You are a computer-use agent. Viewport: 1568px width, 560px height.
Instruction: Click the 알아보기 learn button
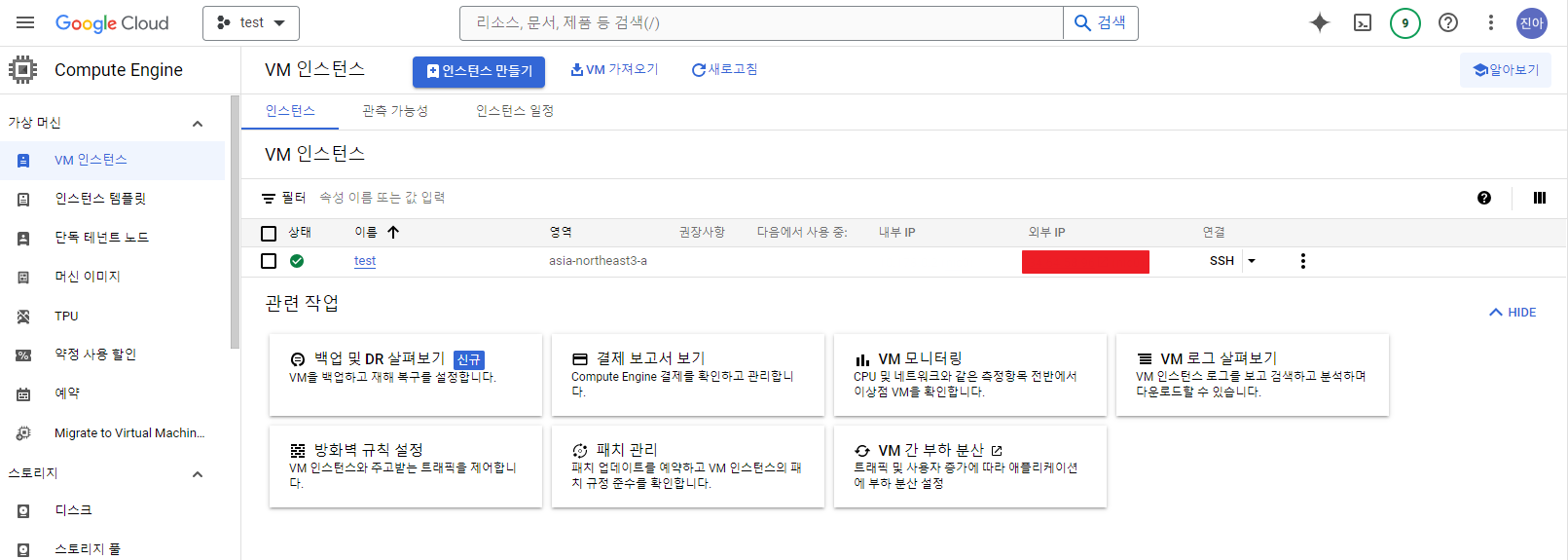1506,70
